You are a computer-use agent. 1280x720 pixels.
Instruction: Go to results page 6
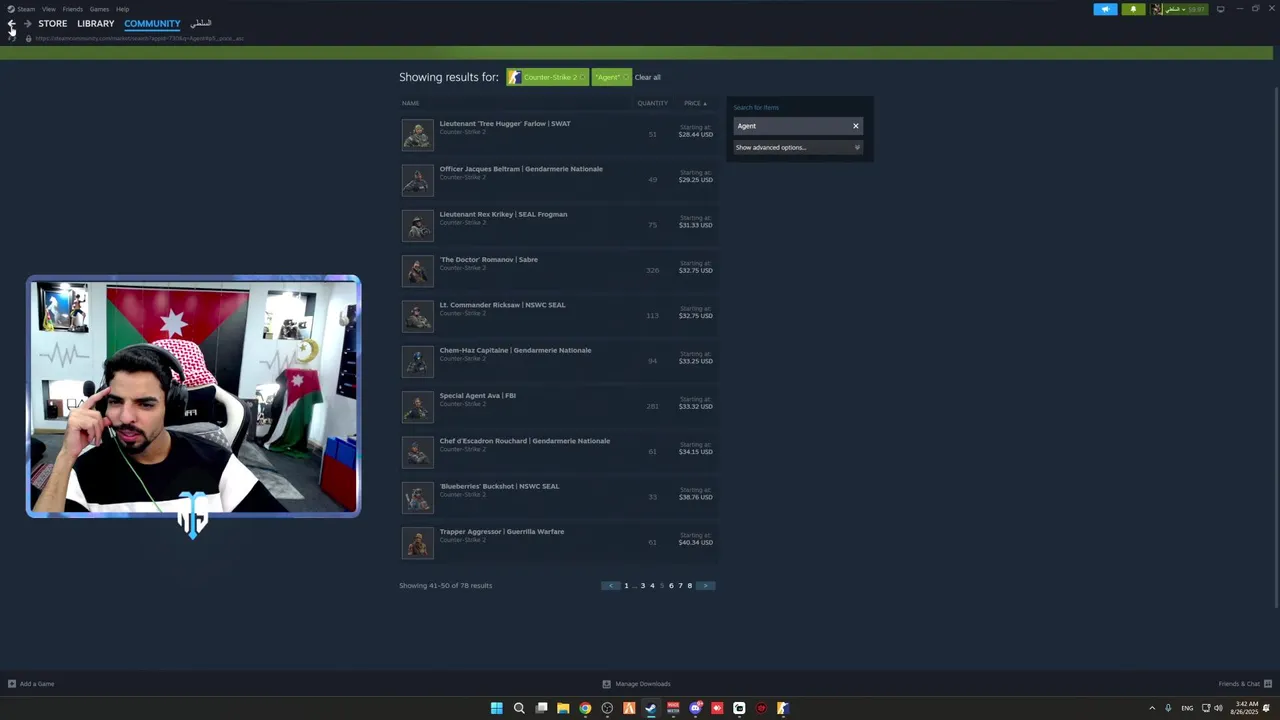coord(671,586)
